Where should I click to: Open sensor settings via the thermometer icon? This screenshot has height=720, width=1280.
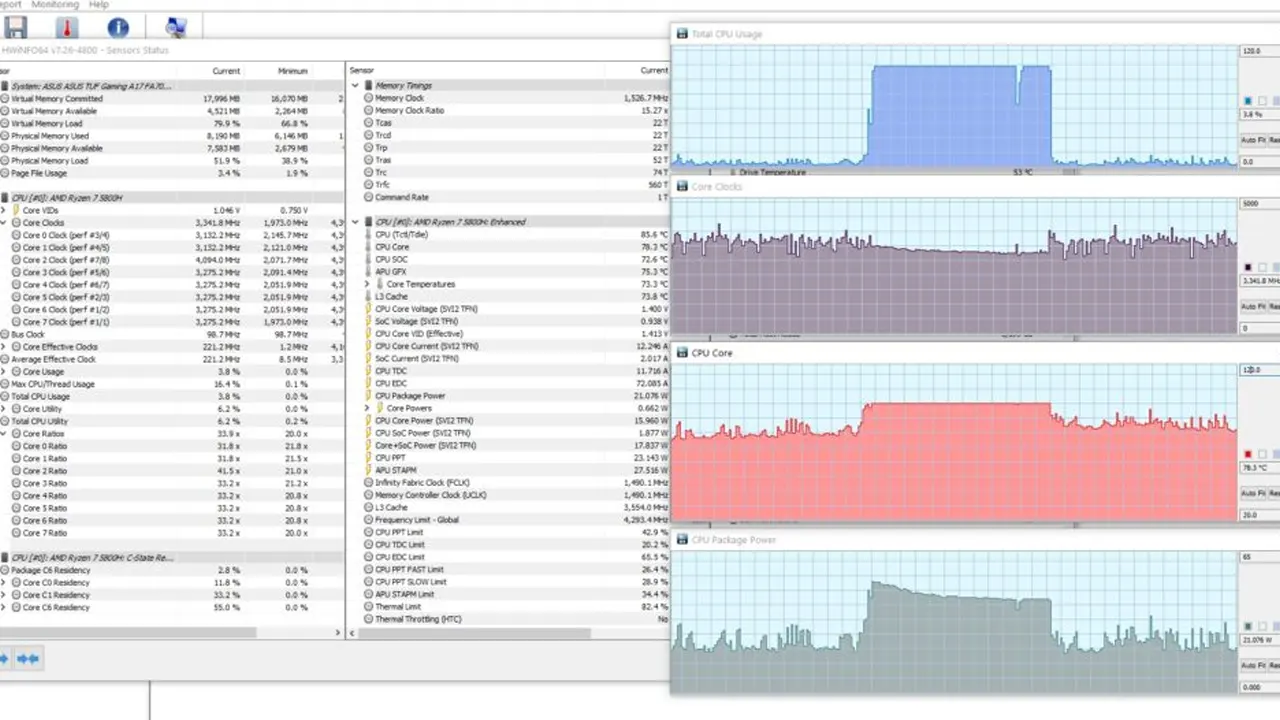[x=66, y=27]
